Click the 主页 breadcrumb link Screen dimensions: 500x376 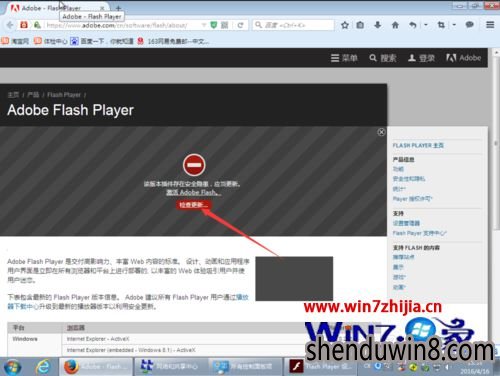(x=13, y=95)
